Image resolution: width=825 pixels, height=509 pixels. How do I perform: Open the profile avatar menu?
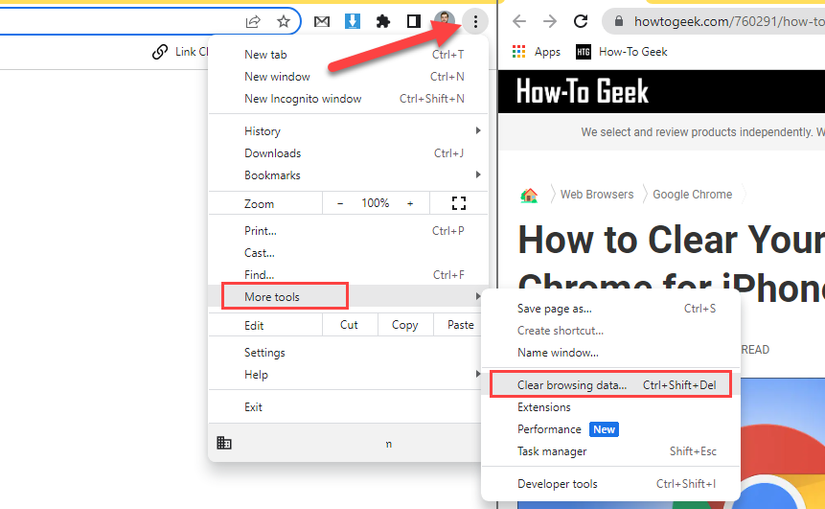click(x=445, y=21)
